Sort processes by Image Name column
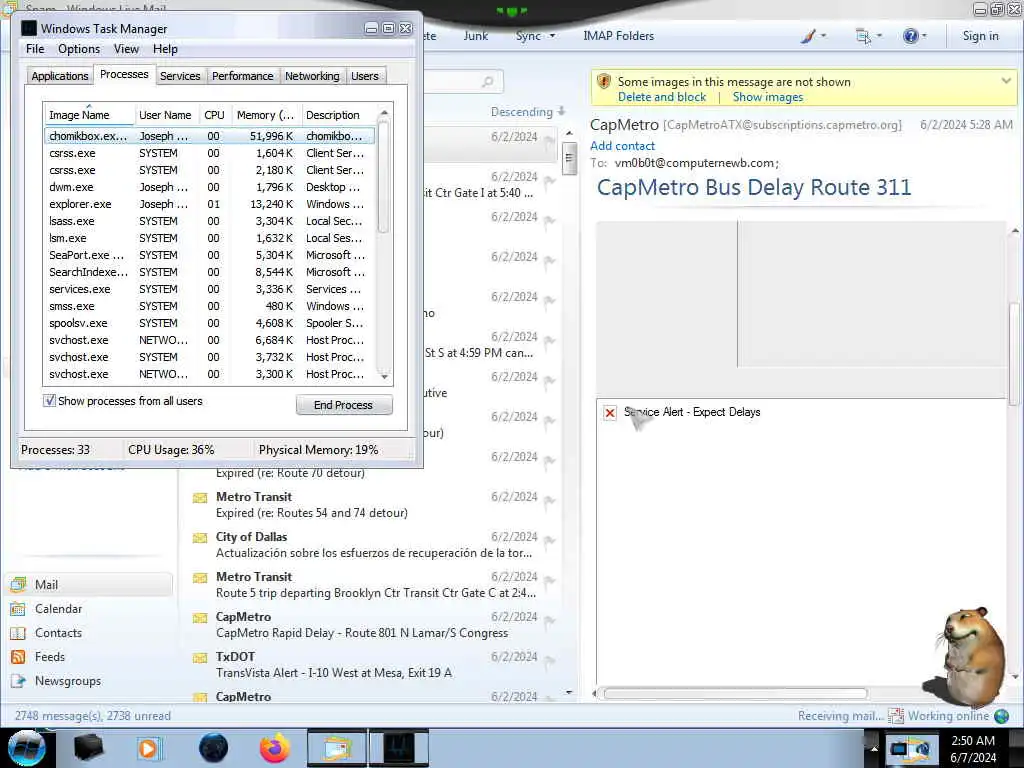 (x=89, y=115)
